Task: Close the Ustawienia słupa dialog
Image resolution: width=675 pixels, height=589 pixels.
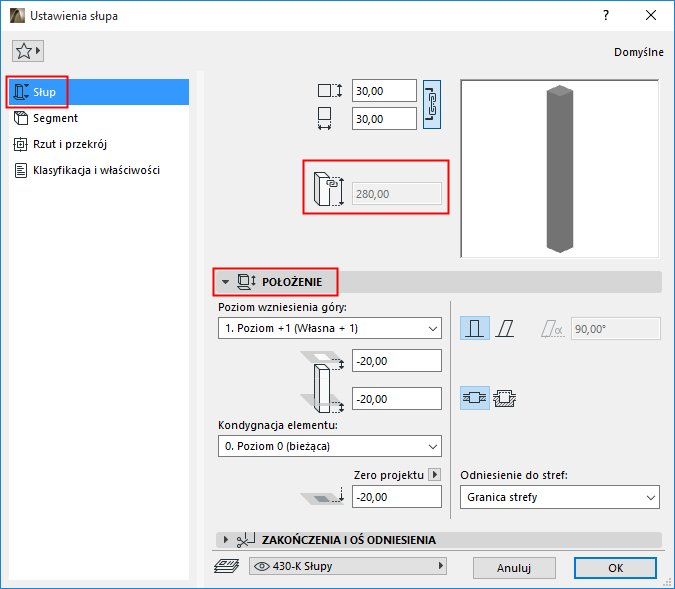Action: coord(651,16)
